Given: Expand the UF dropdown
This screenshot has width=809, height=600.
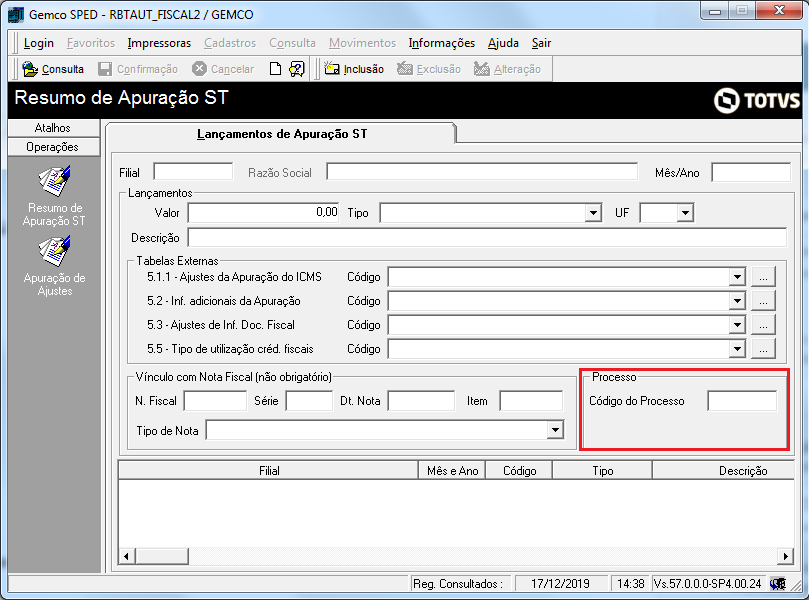Looking at the screenshot, I should (685, 213).
